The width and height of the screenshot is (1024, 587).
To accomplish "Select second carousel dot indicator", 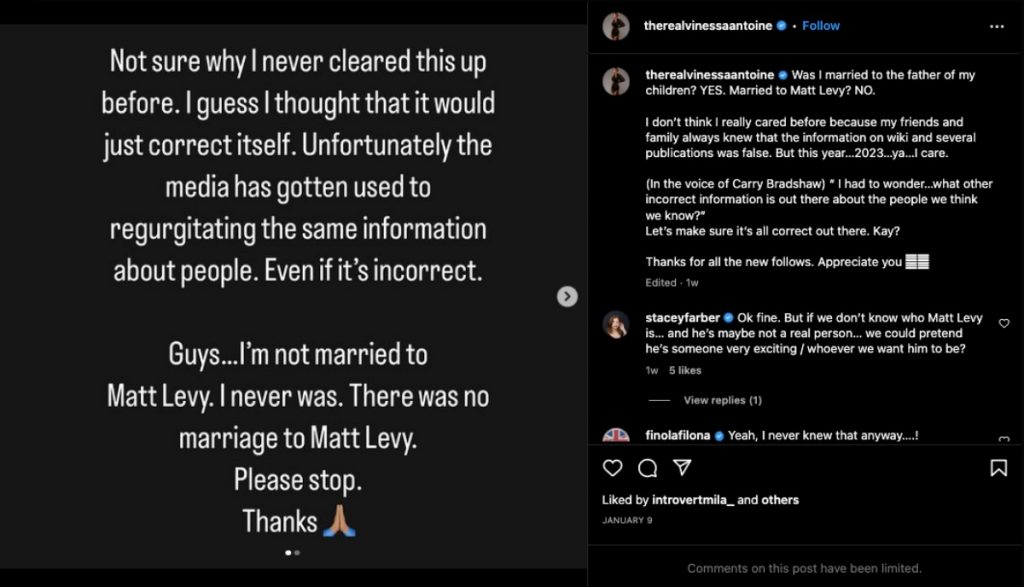I will coord(297,552).
